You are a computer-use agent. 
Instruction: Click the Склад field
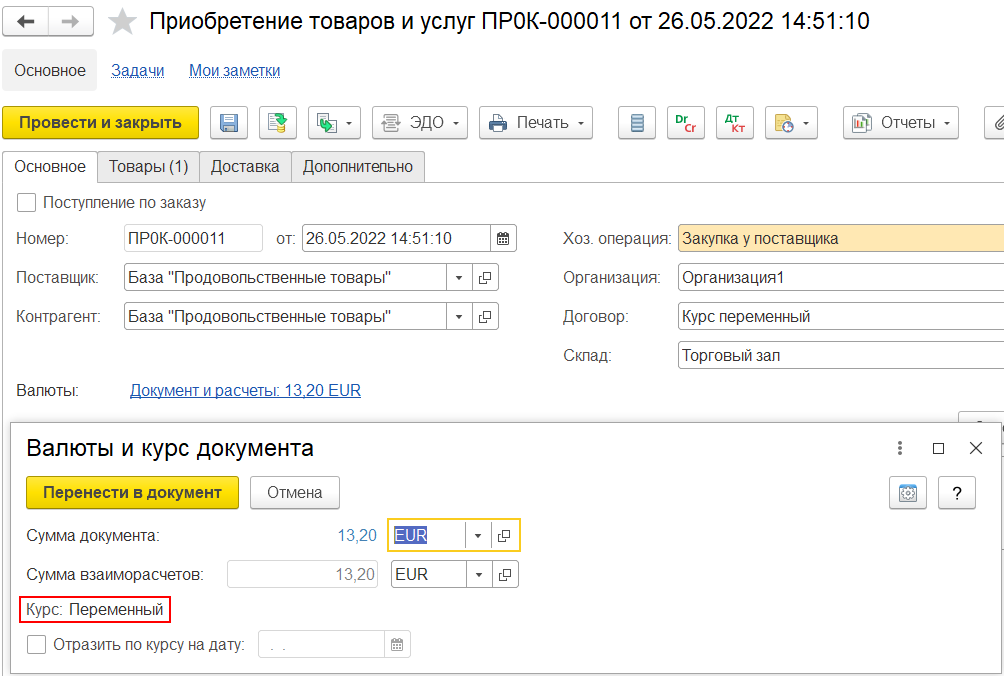click(x=841, y=355)
